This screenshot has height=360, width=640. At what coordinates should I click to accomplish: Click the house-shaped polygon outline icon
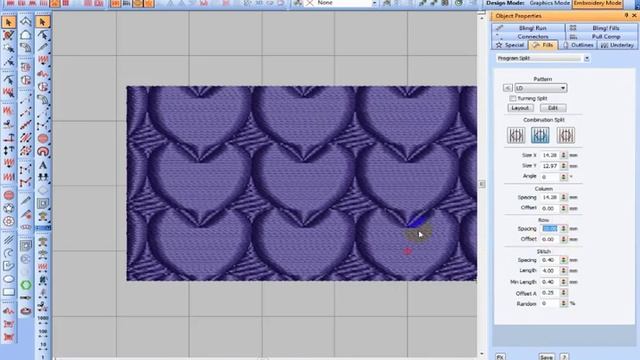coord(26,35)
